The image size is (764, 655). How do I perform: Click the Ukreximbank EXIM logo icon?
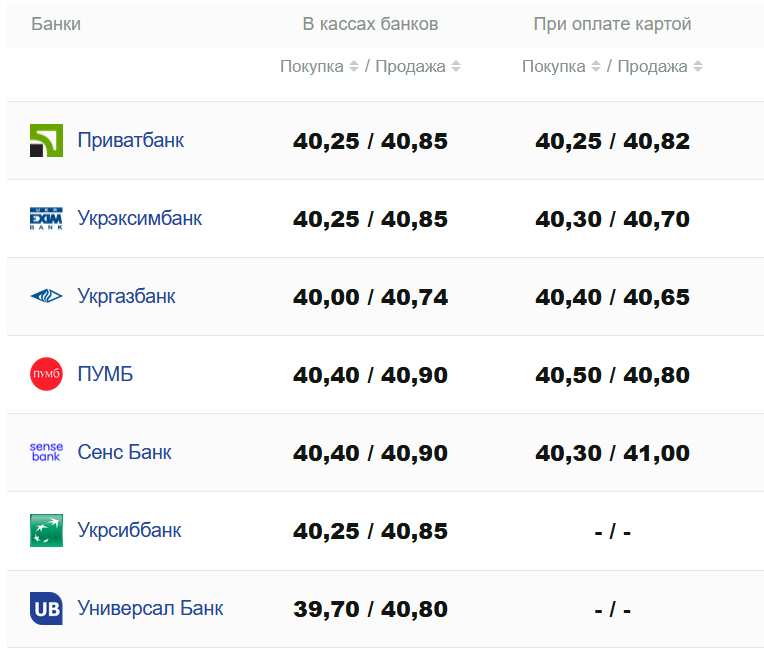coord(46,218)
